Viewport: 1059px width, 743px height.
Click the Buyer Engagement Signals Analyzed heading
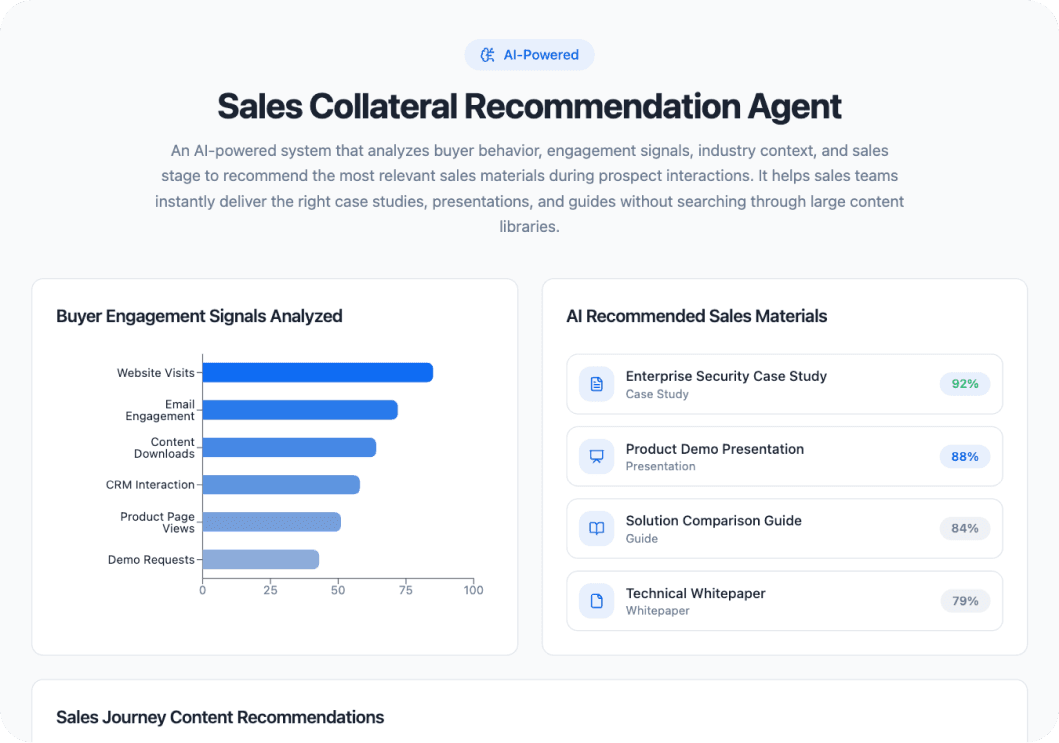(198, 316)
